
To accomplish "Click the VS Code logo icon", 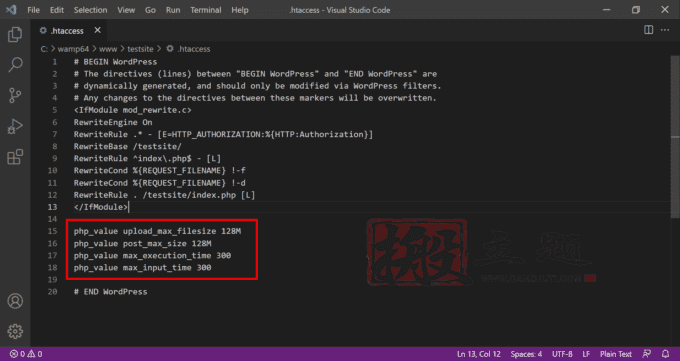I will point(11,10).
